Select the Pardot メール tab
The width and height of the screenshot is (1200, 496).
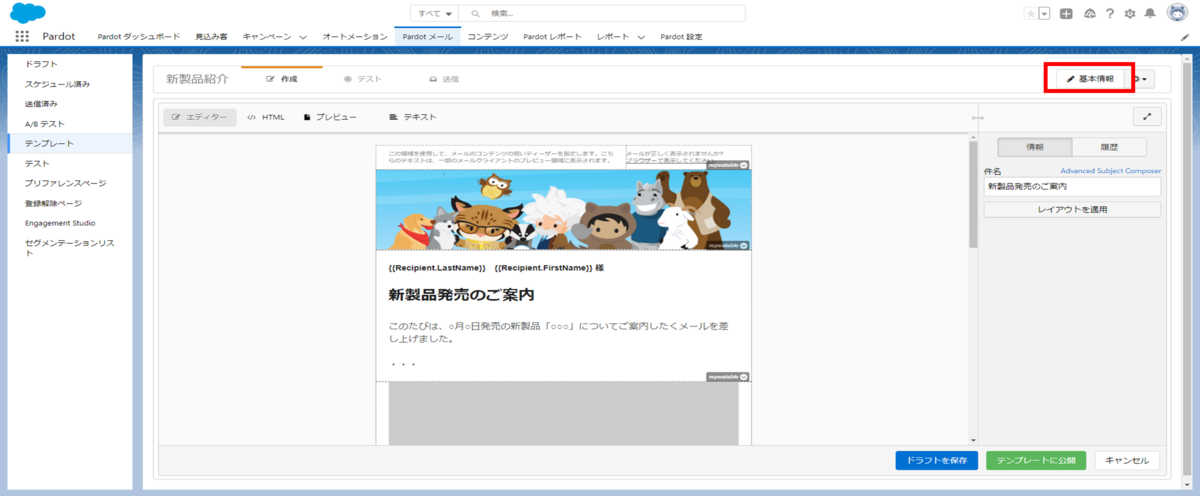428,37
